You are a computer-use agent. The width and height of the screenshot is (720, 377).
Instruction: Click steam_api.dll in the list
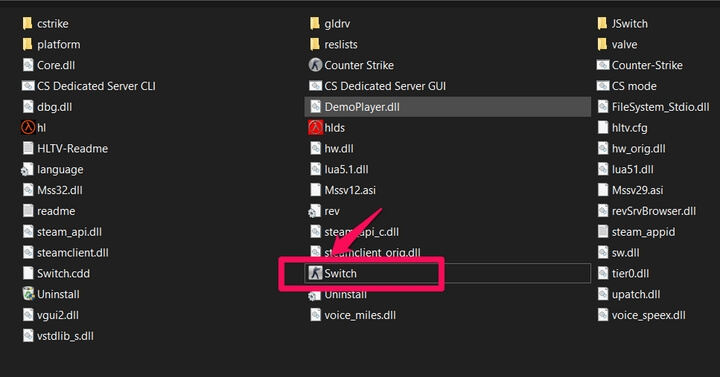click(x=62, y=232)
